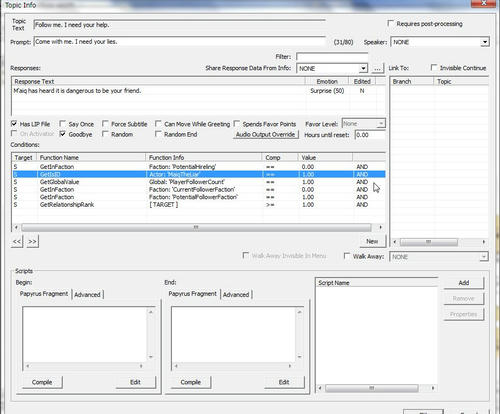Click New condition button
This screenshot has height=414, width=500.
[372, 241]
